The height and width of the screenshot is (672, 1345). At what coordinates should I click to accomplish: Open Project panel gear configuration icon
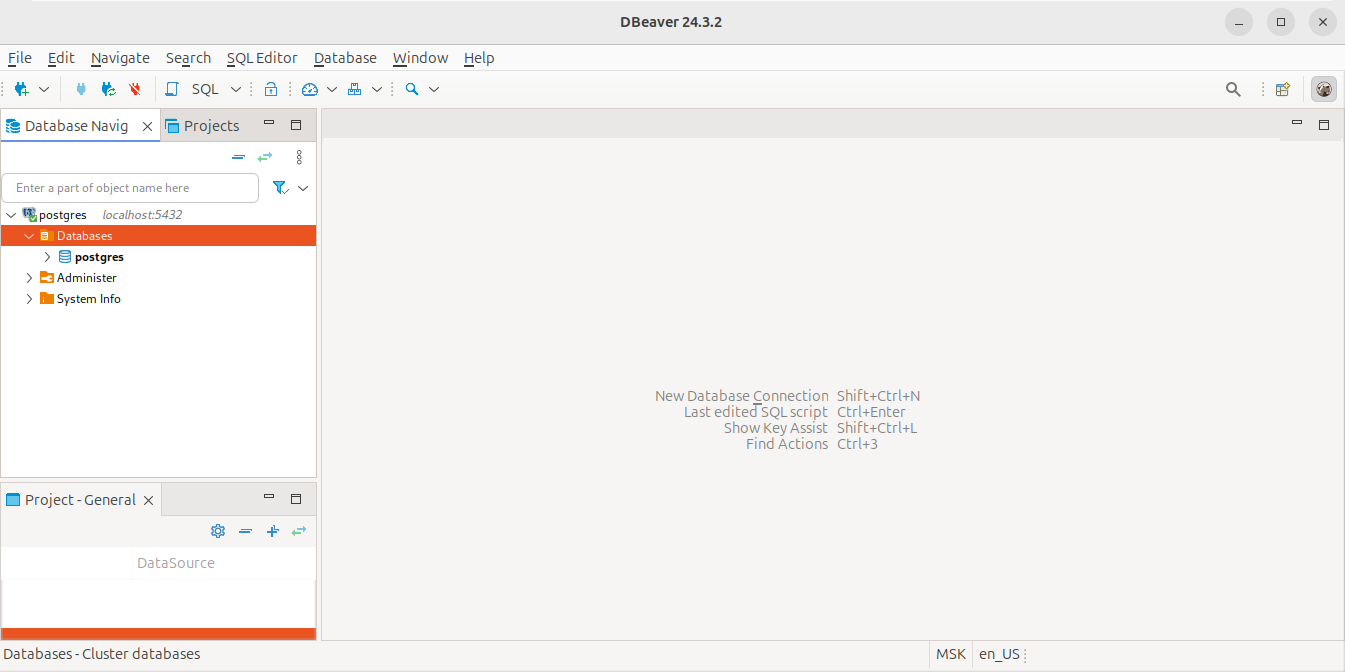(218, 531)
